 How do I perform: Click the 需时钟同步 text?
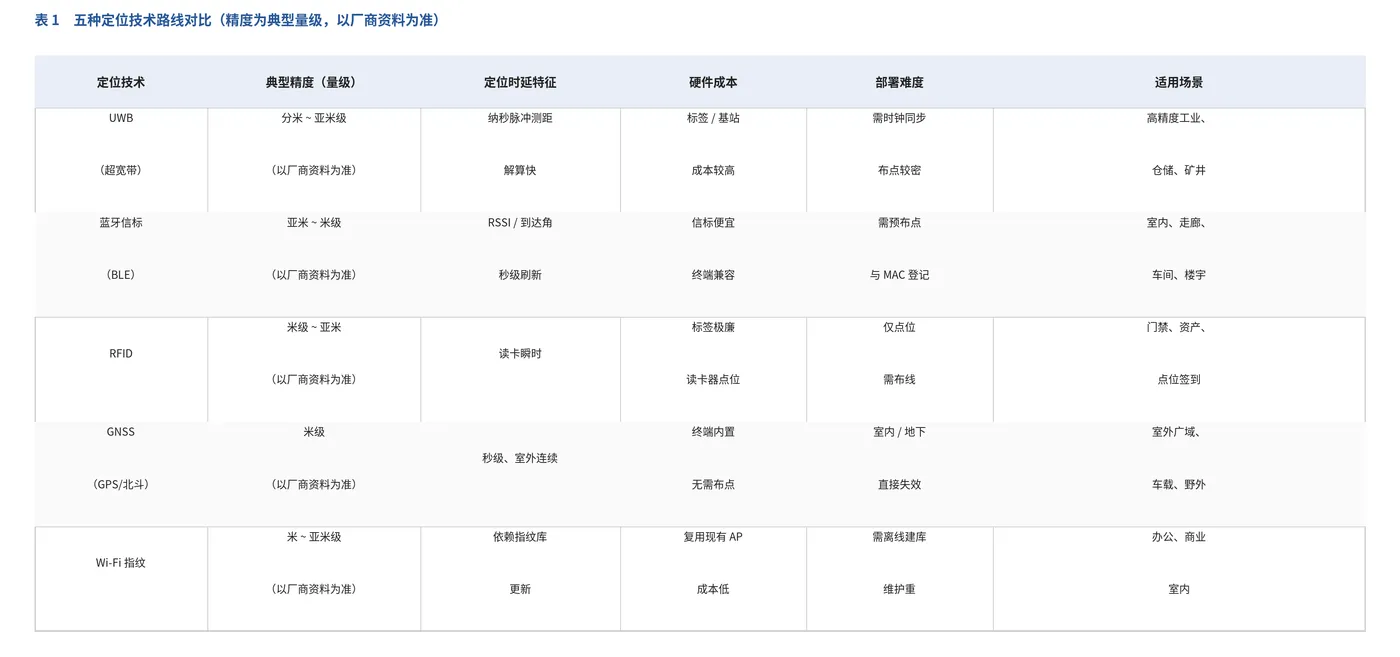pos(899,118)
